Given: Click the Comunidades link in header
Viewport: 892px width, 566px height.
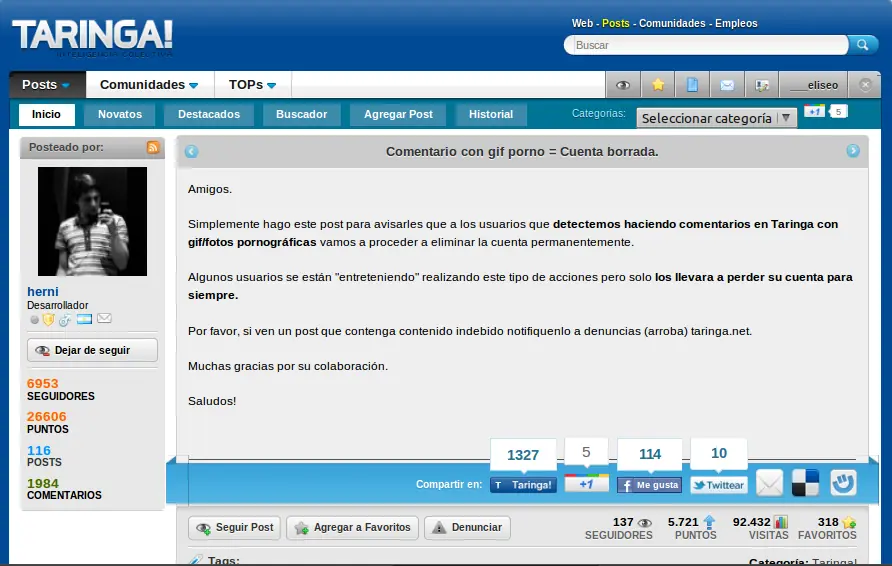Looking at the screenshot, I should [672, 23].
